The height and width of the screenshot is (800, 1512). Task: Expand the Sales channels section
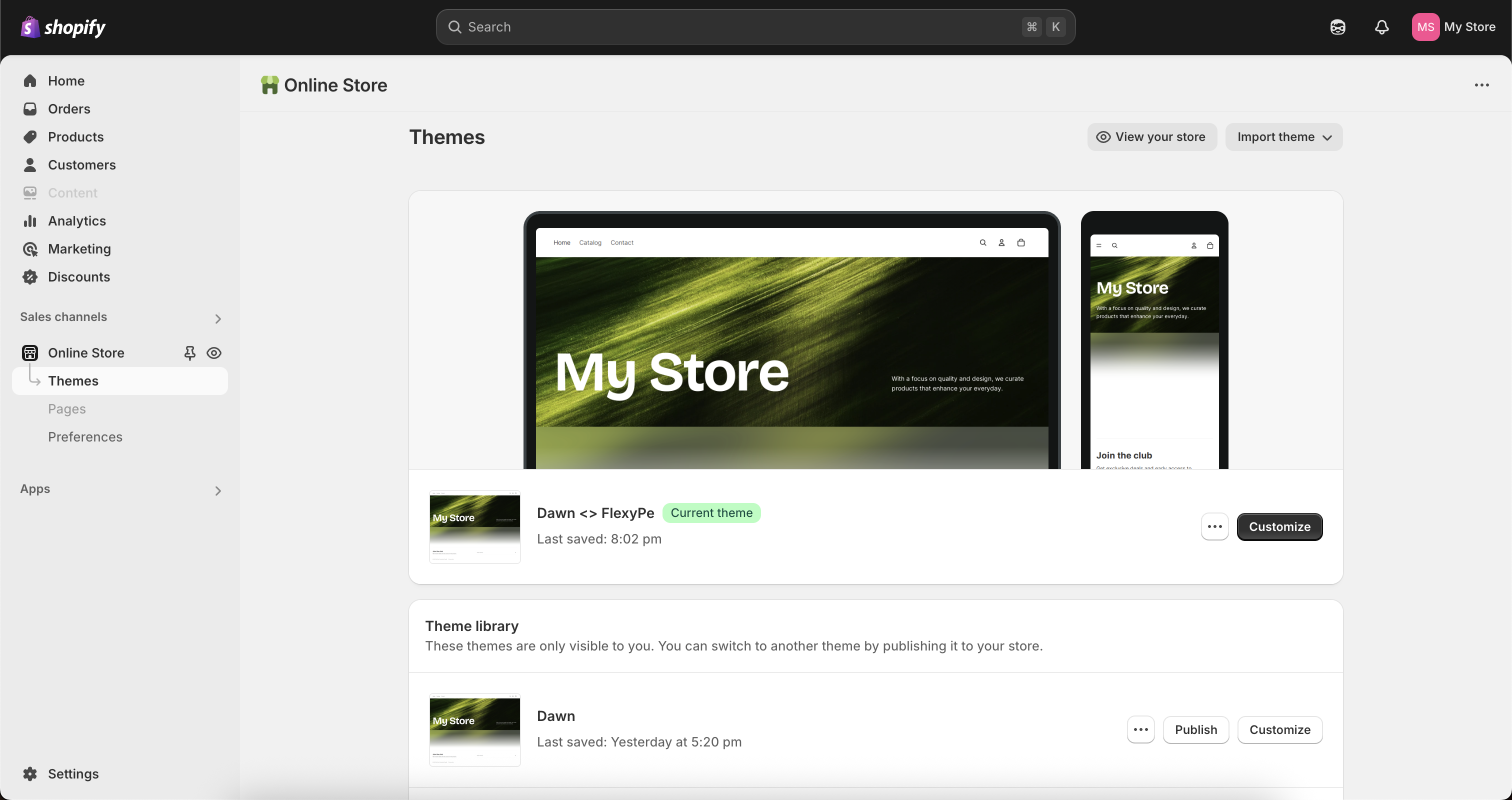click(218, 318)
